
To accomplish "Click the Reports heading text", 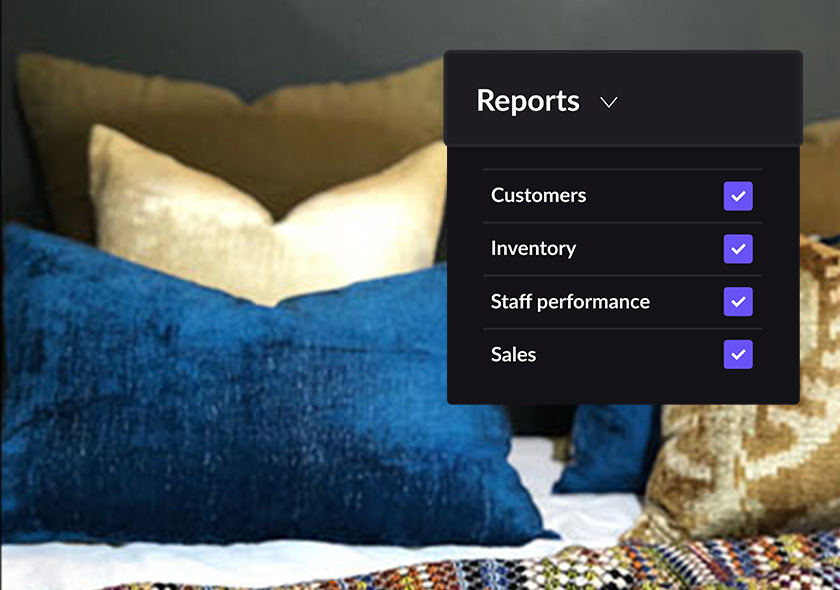I will tap(528, 101).
